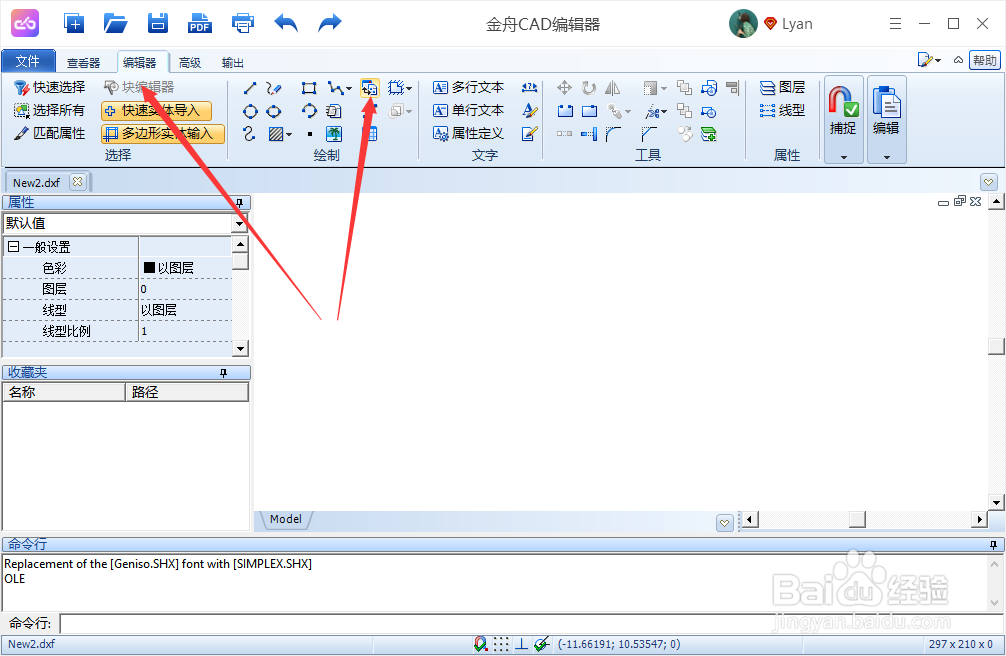Click 选择所有 select all
This screenshot has height=656, width=1006.
[49, 110]
